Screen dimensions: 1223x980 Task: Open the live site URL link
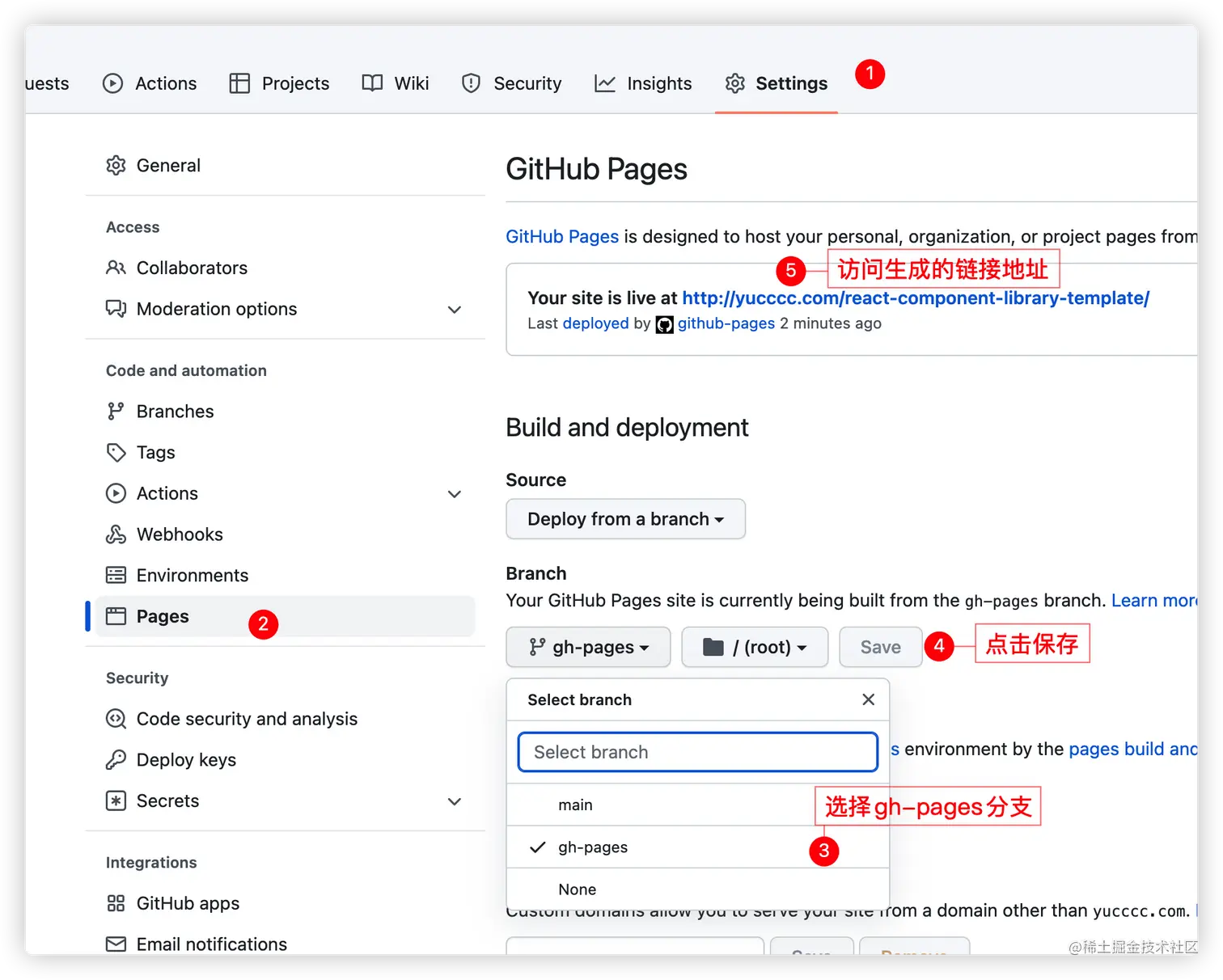point(916,298)
